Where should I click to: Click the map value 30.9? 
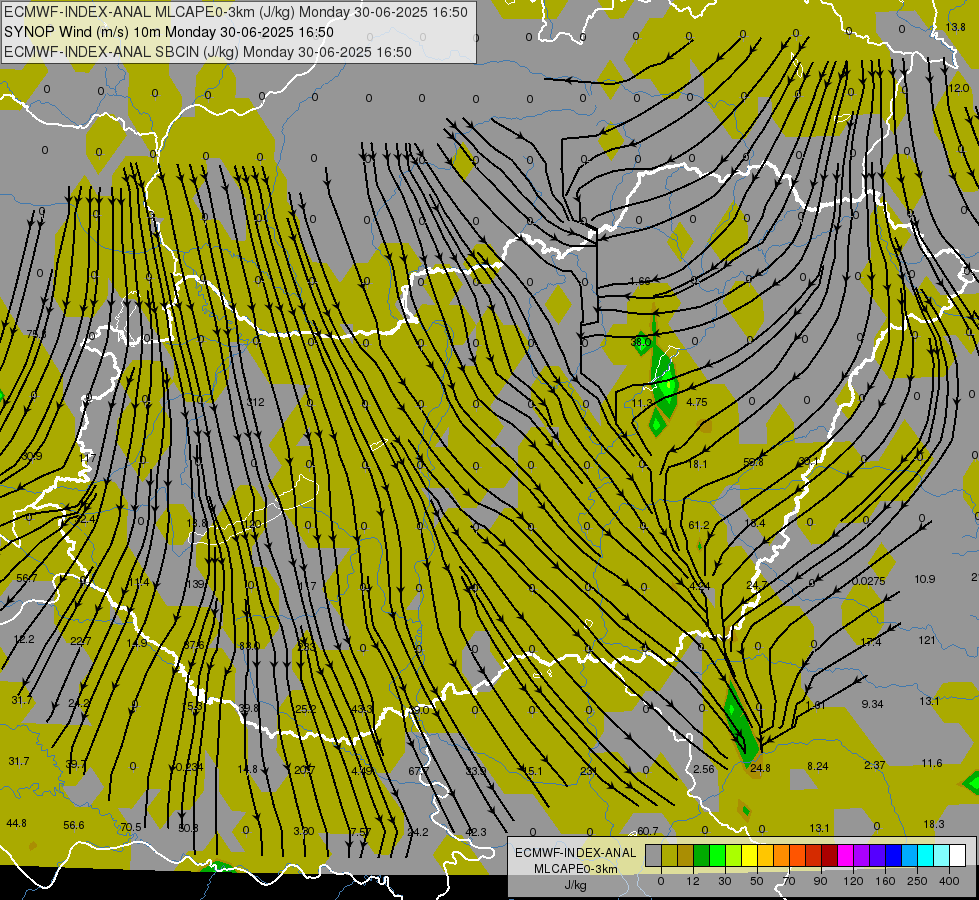point(31,457)
